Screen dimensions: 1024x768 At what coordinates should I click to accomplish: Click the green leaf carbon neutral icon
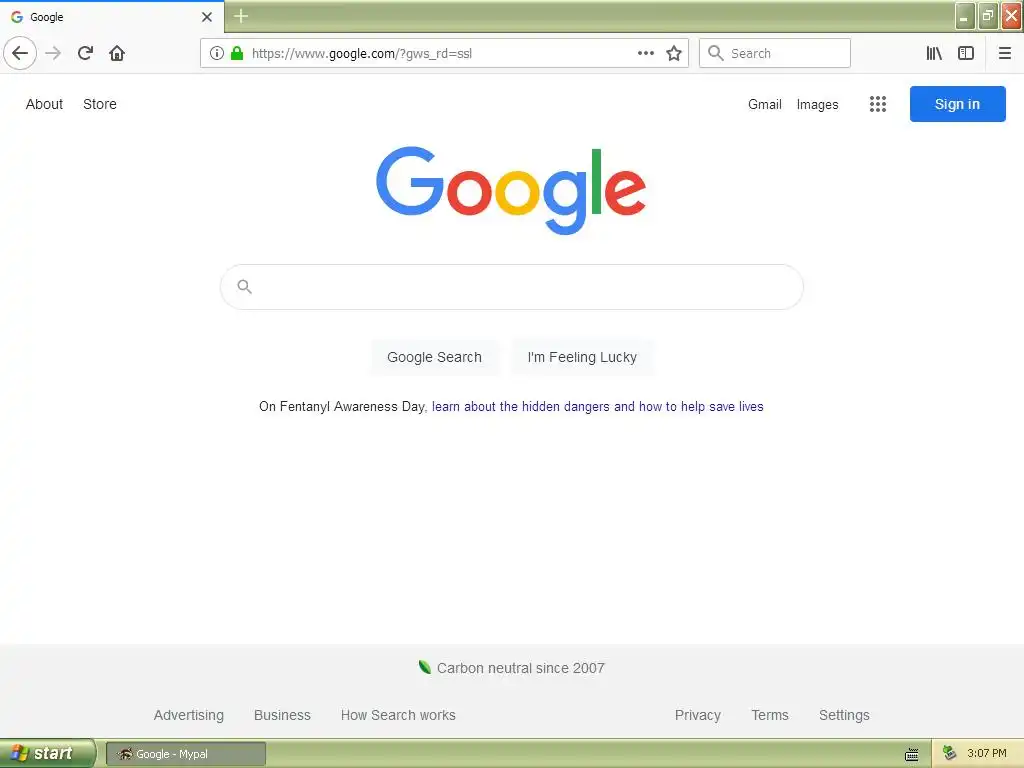point(424,667)
